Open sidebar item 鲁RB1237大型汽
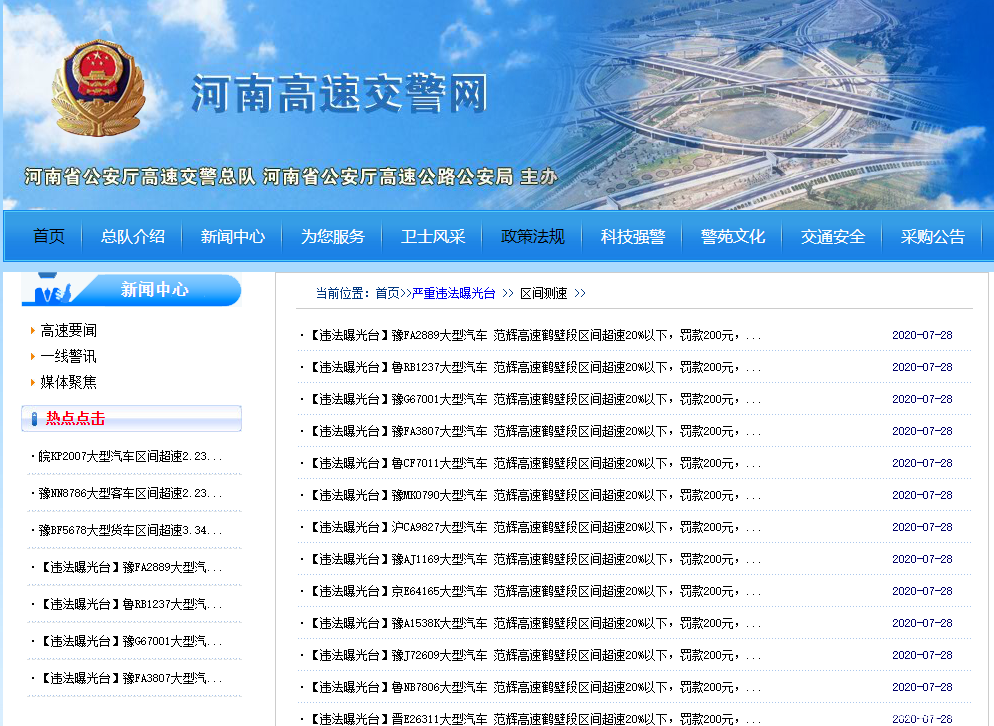The width and height of the screenshot is (994, 726). pyautogui.click(x=130, y=604)
